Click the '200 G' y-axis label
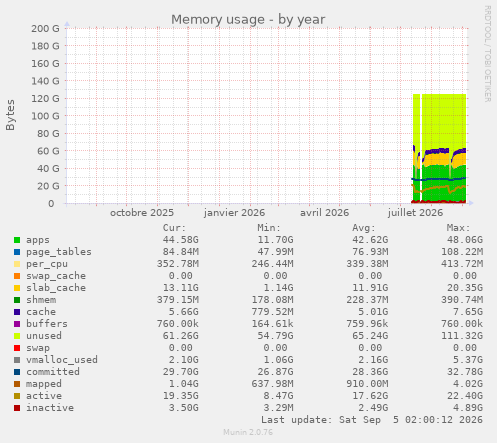Screen dimensions: 497x443 click(x=45, y=29)
